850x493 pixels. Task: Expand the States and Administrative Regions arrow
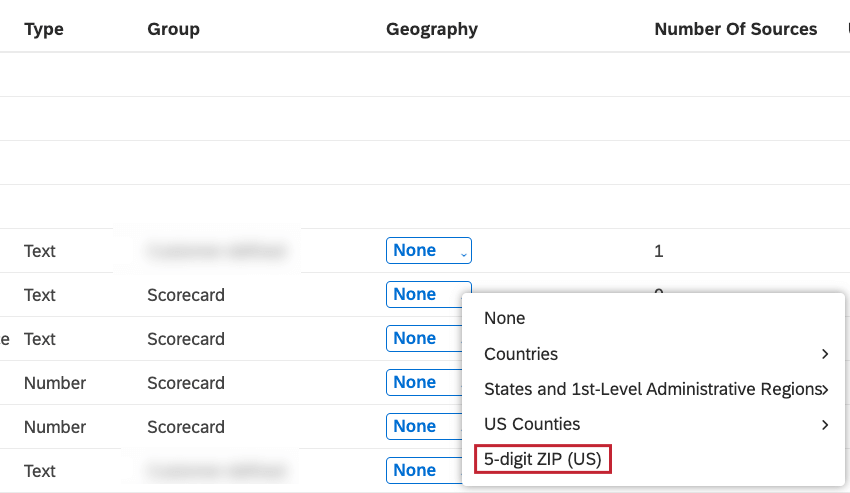click(824, 389)
